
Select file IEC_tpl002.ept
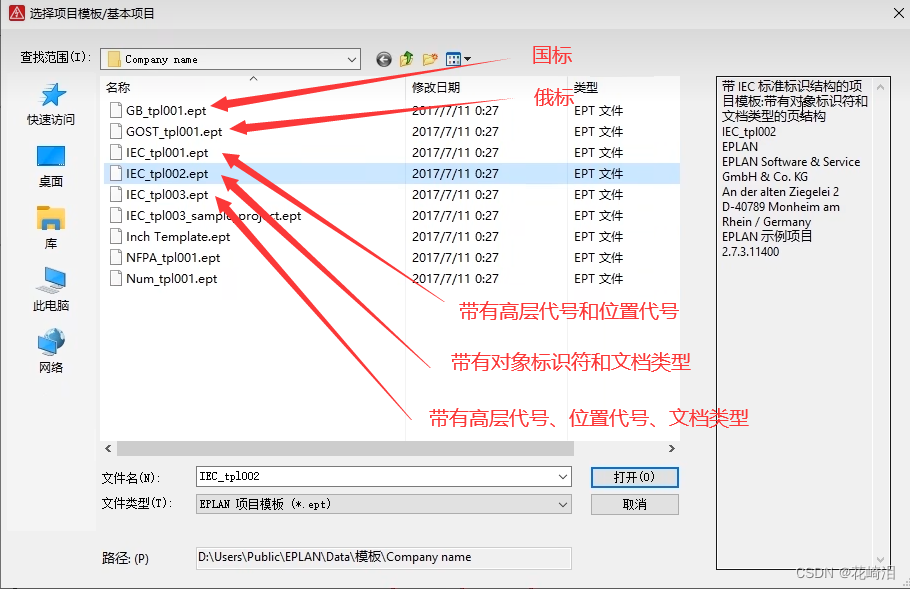167,174
